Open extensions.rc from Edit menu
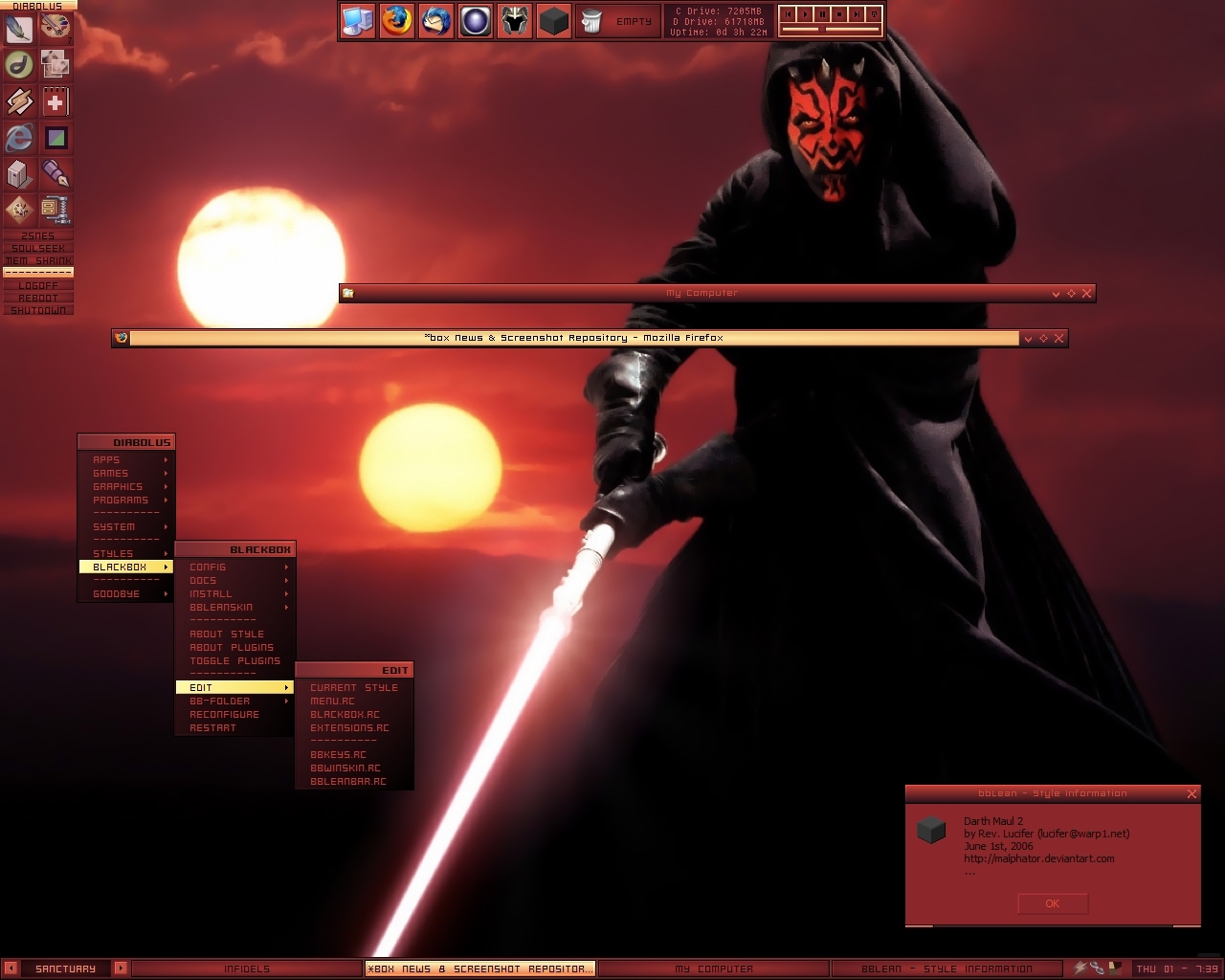The image size is (1225, 980). [355, 727]
